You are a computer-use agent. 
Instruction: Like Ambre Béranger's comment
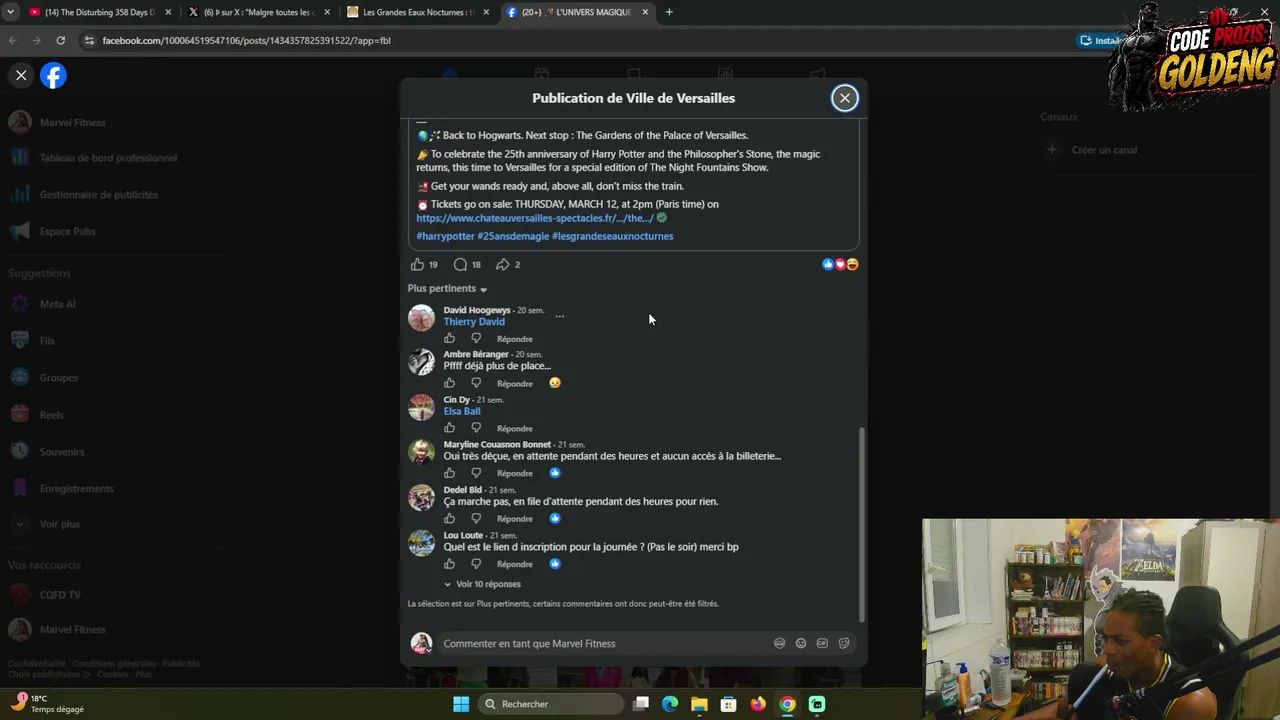[450, 384]
